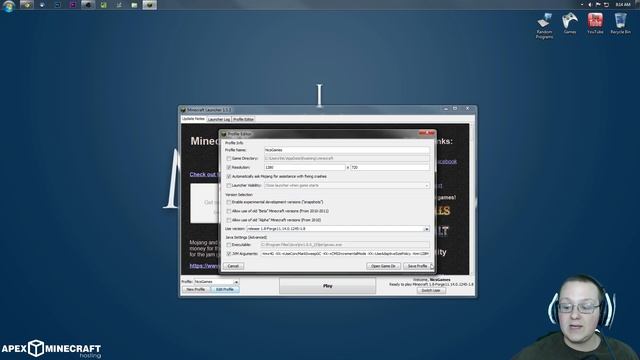Click the resolution width field showing 1280
Image resolution: width=640 pixels, height=360 pixels.
click(304, 167)
